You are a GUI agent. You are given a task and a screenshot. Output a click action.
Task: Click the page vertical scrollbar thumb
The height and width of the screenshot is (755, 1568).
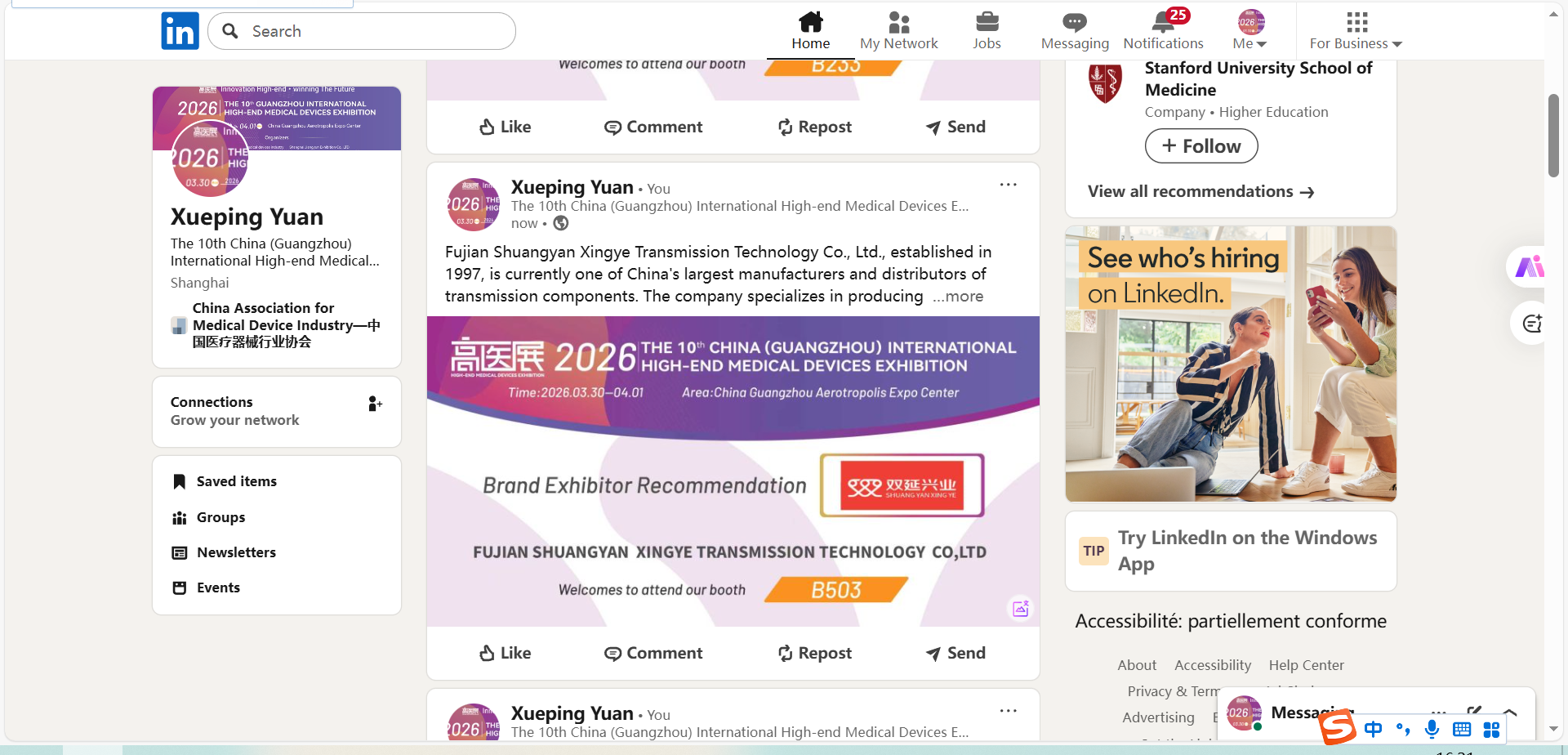click(x=1553, y=135)
